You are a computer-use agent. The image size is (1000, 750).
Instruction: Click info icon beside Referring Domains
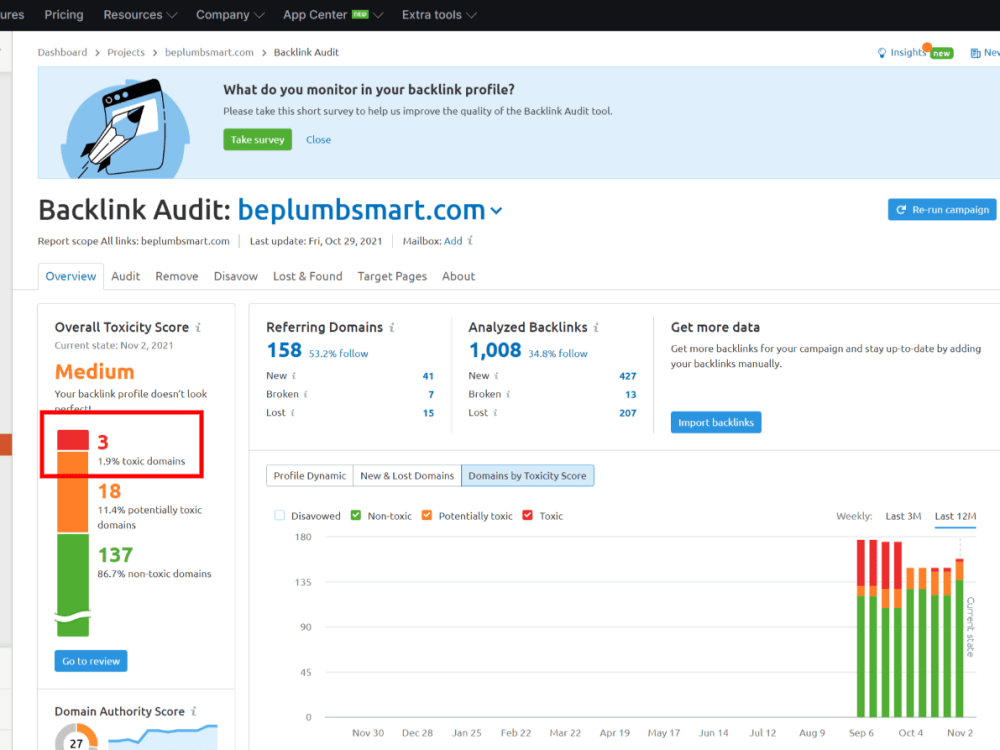392,327
